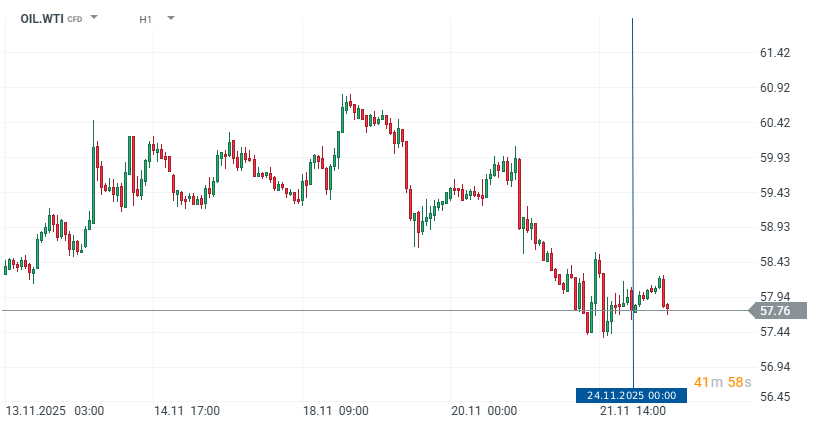
Task: Select the H1 timeframe label
Action: [x=145, y=19]
